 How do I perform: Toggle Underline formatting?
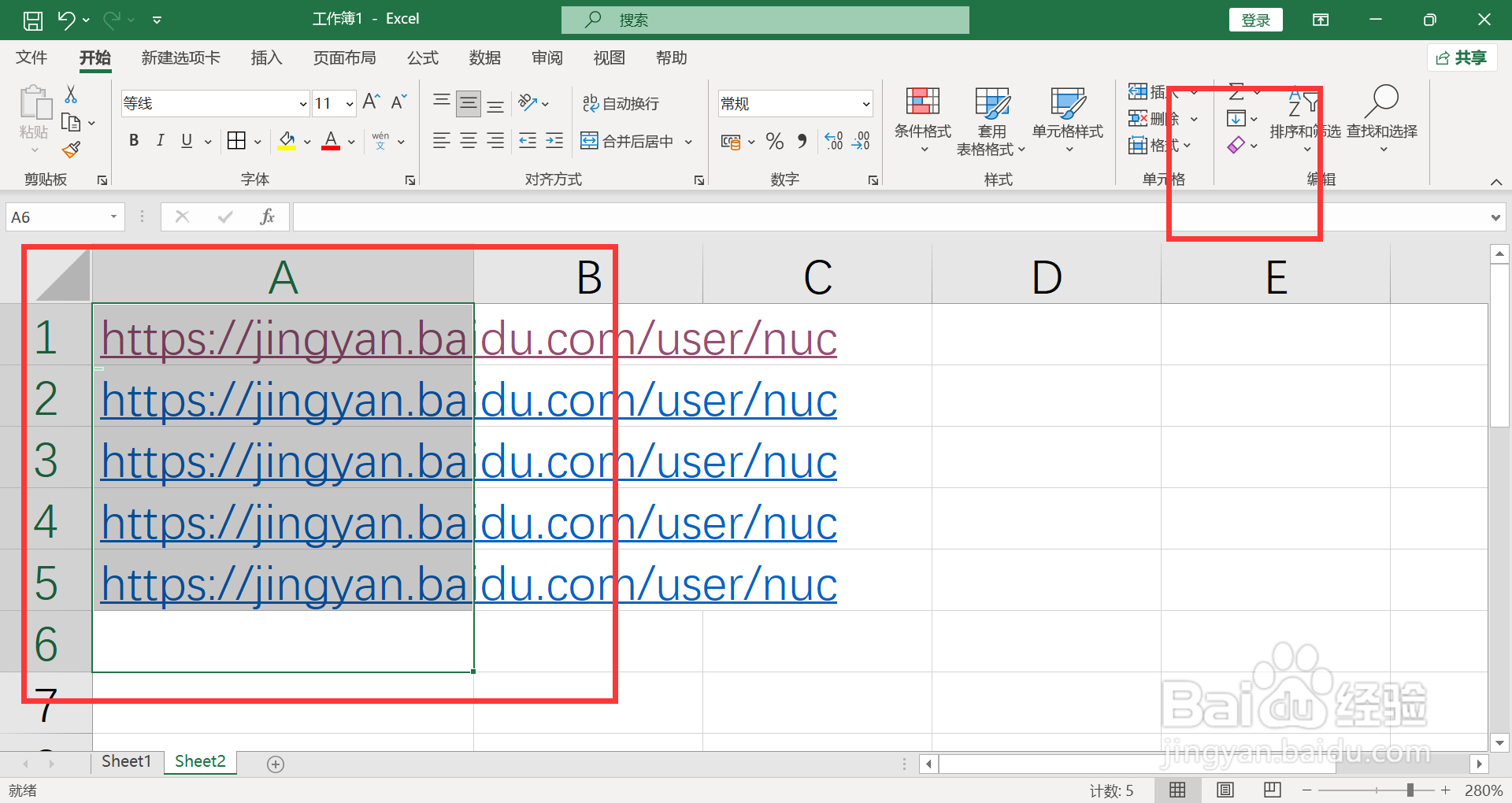pos(187,141)
